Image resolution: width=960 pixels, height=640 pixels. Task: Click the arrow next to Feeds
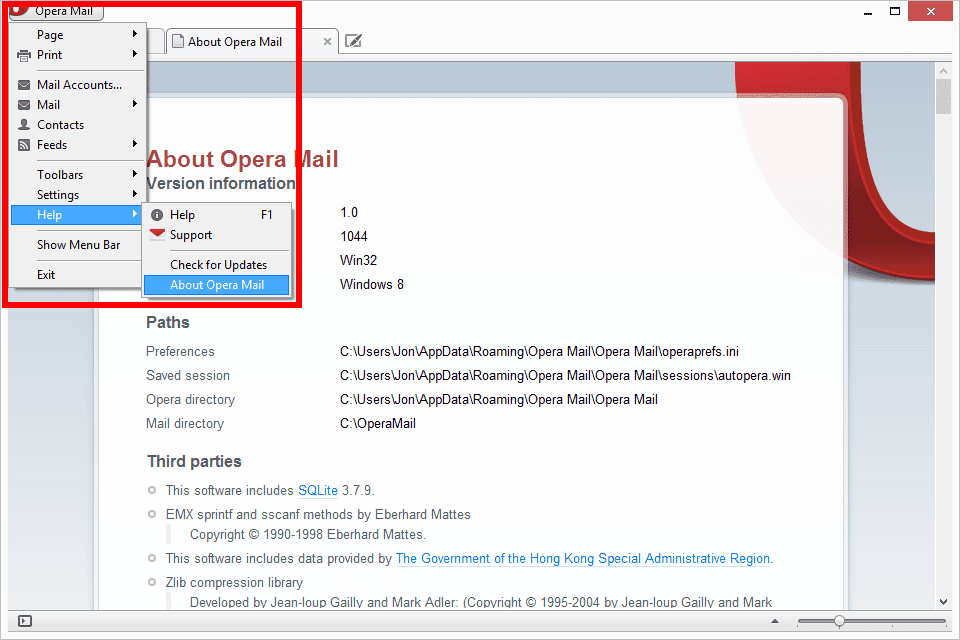[135, 144]
